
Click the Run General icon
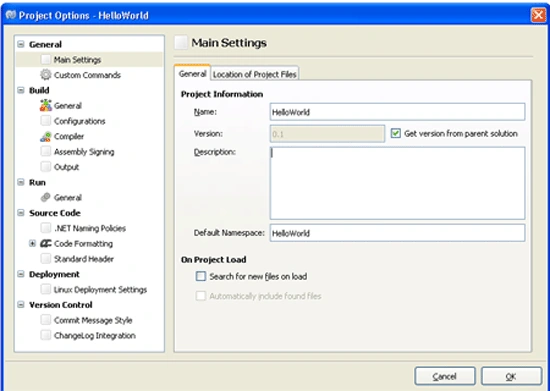[x=46, y=197]
